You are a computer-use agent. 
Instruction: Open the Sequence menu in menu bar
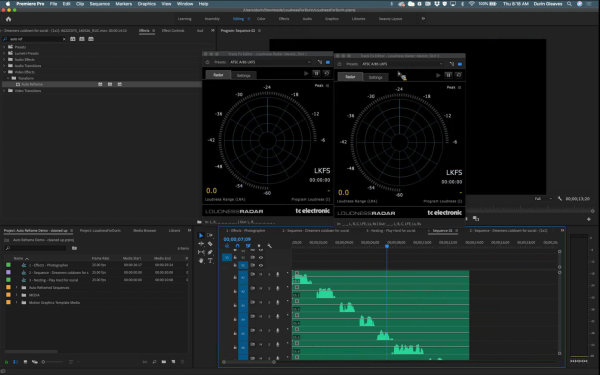99,4
